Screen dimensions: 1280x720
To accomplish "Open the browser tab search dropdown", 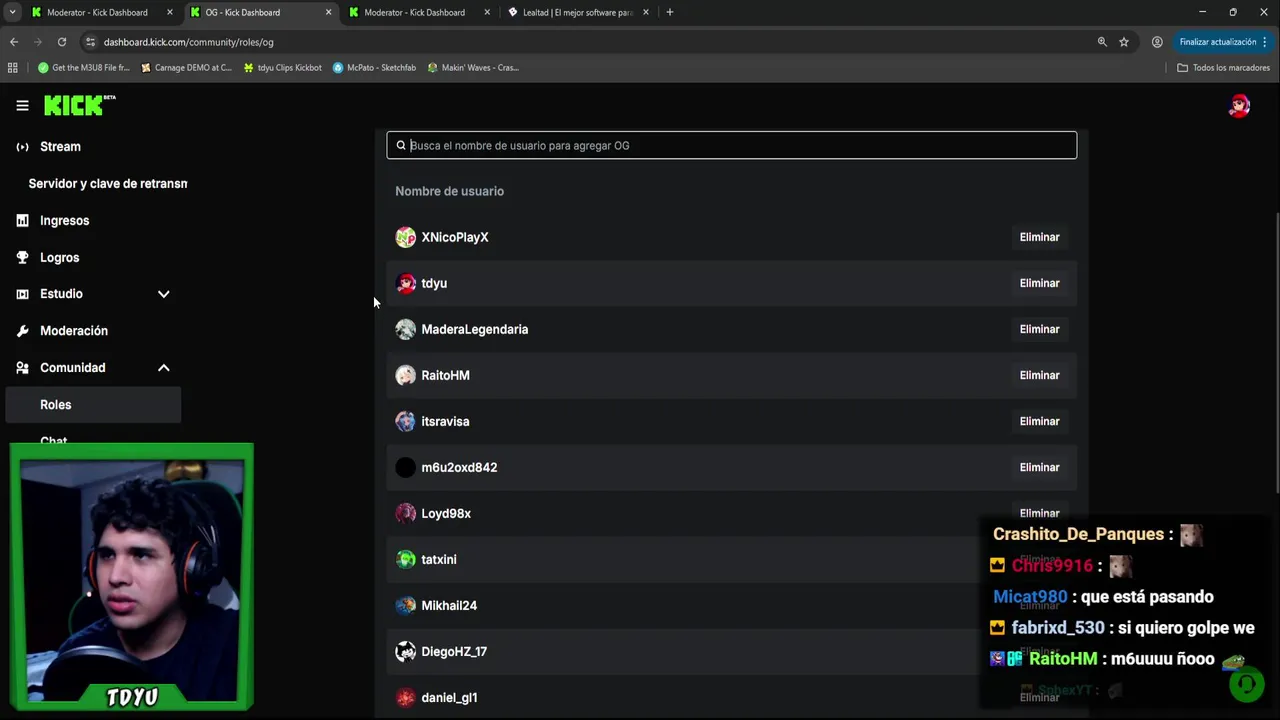I will 12,12.
